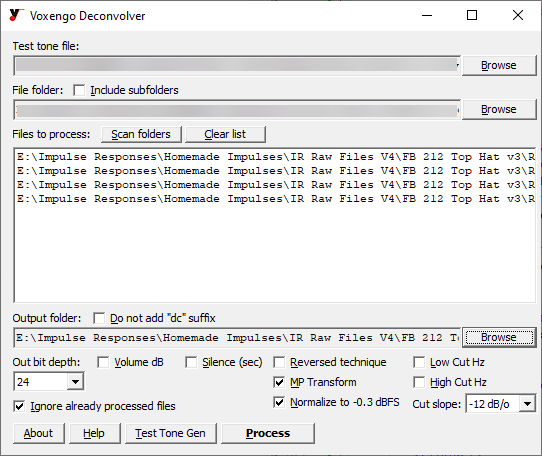Enable the Volume dB checkbox
The image size is (542, 456).
click(x=103, y=362)
